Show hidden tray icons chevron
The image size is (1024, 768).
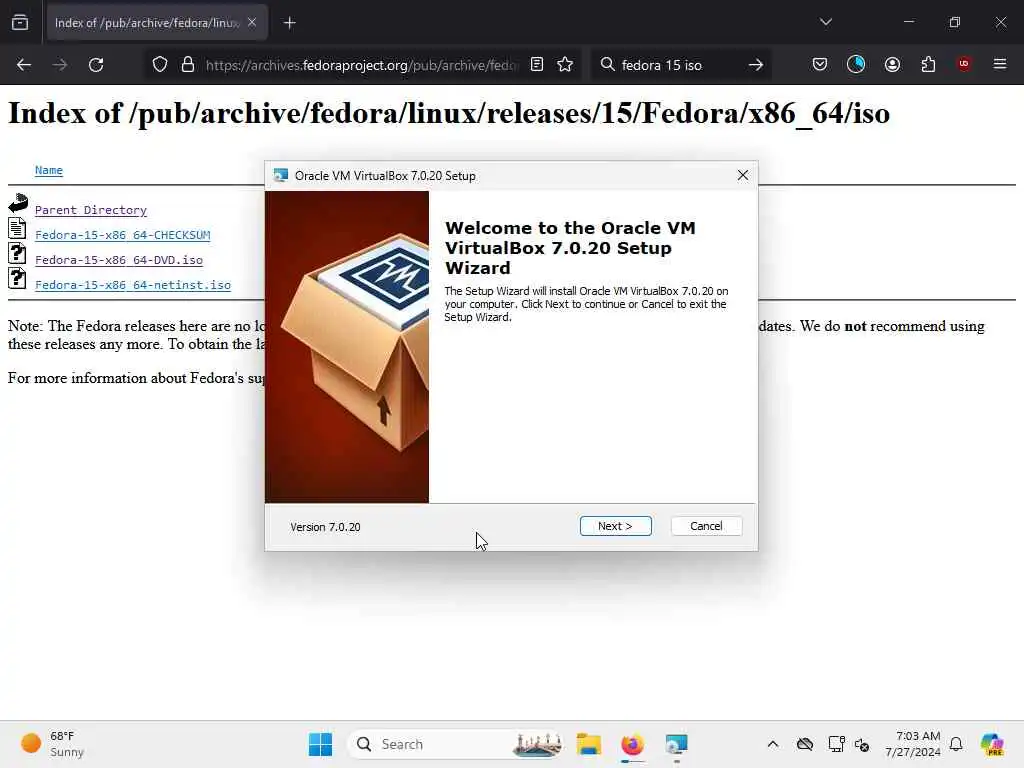point(773,744)
